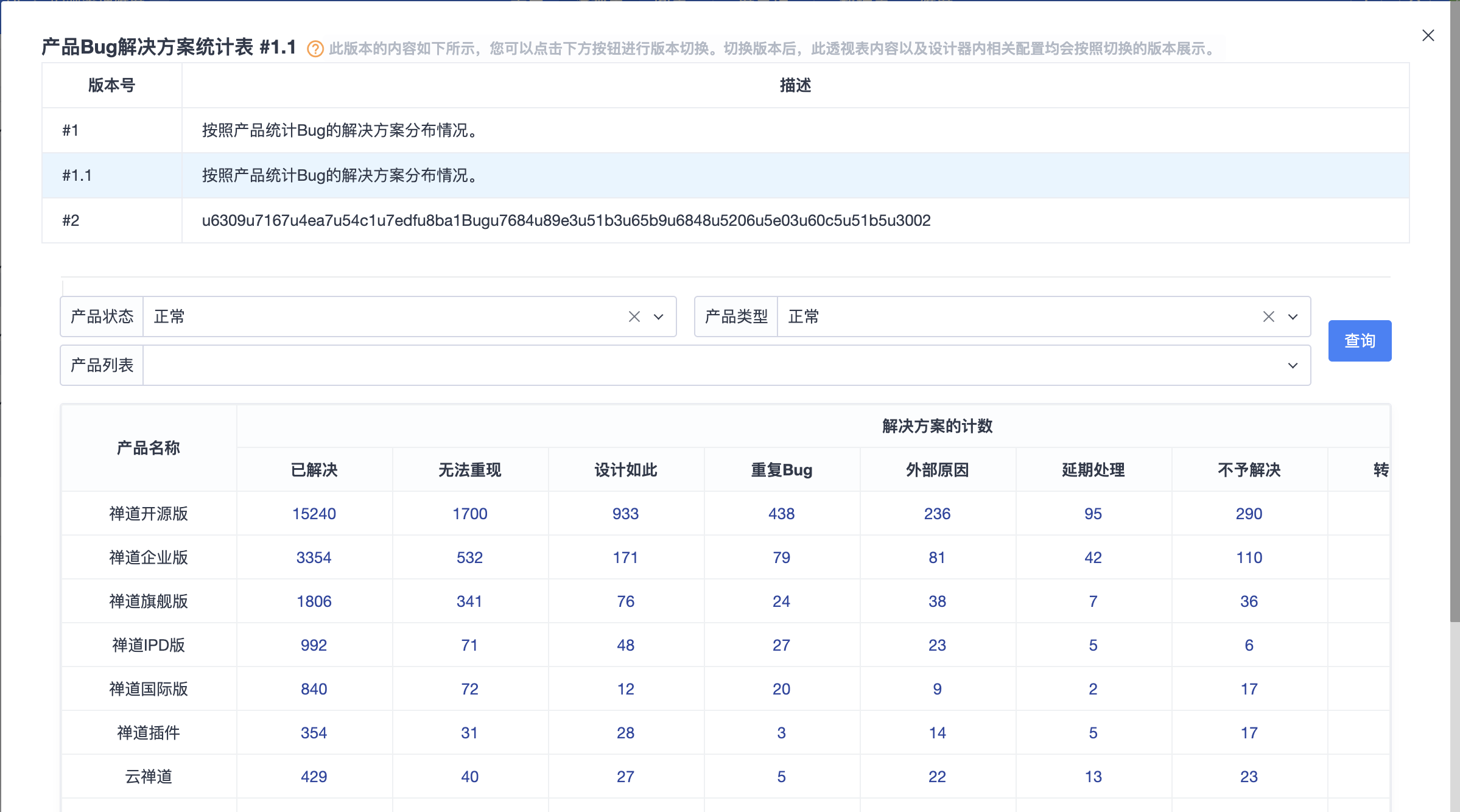Open 无法重现 count 31 for 禅道插件
Screen dimensions: 1460x812
pos(470,733)
